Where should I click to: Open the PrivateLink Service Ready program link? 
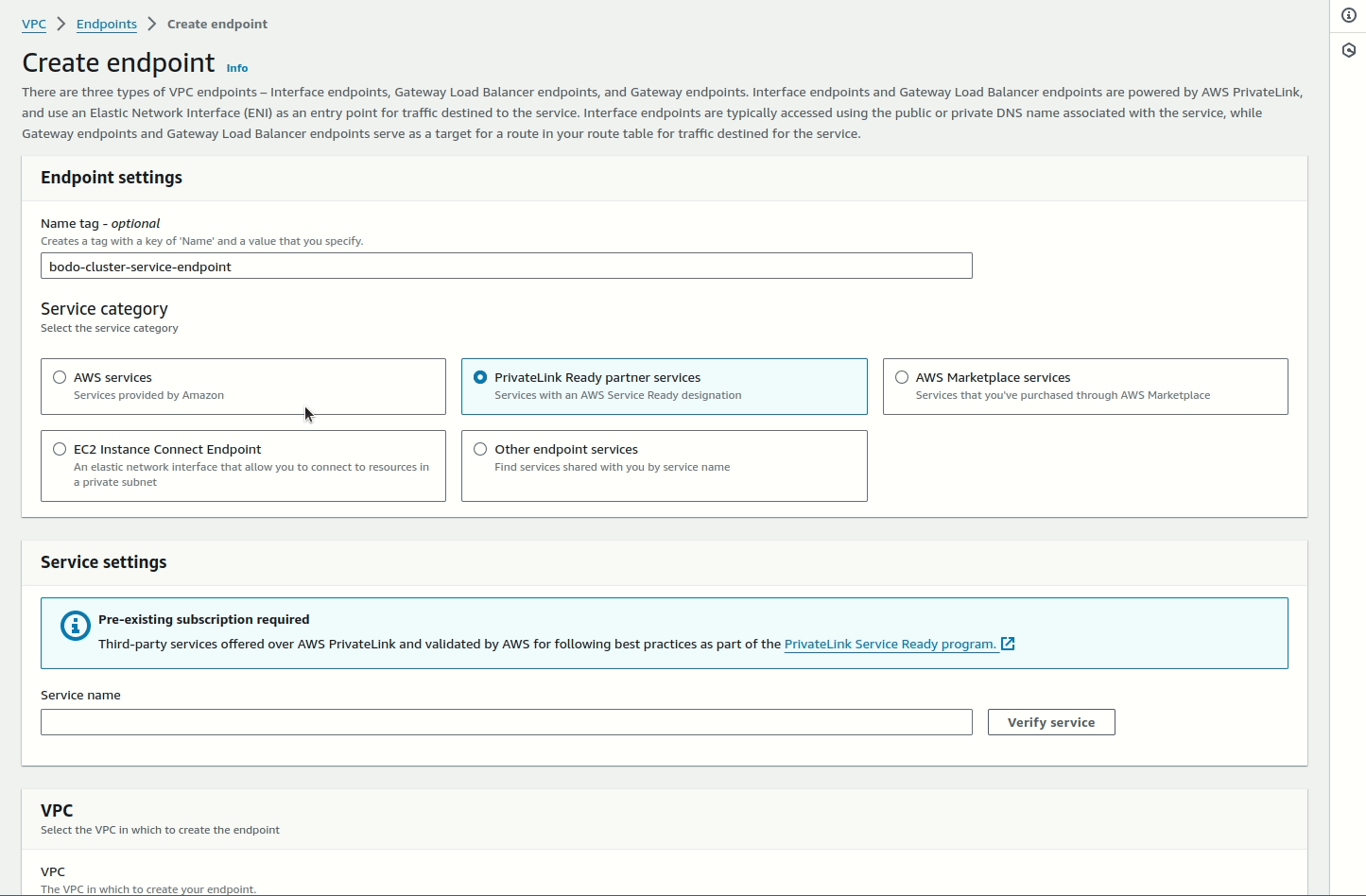890,644
